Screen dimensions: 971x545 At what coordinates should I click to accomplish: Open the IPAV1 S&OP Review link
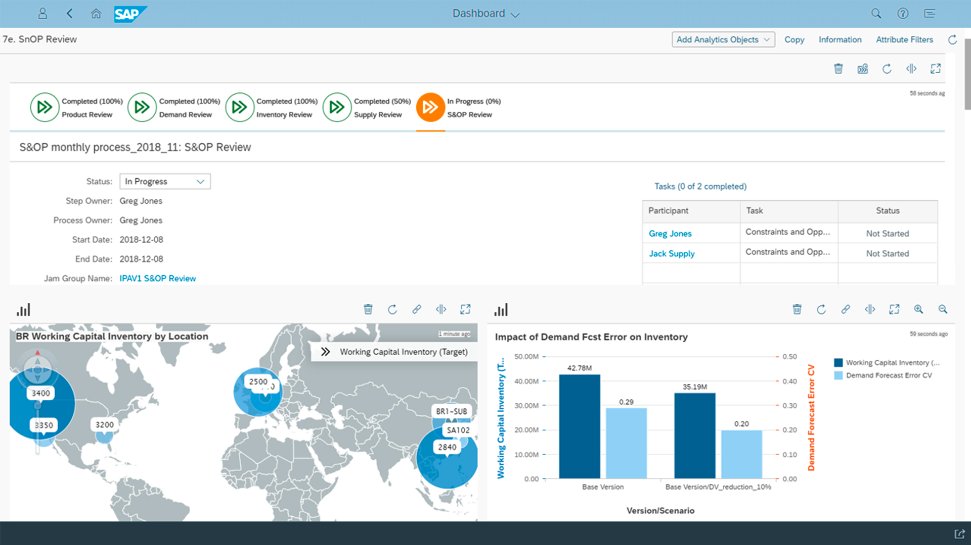pyautogui.click(x=158, y=279)
